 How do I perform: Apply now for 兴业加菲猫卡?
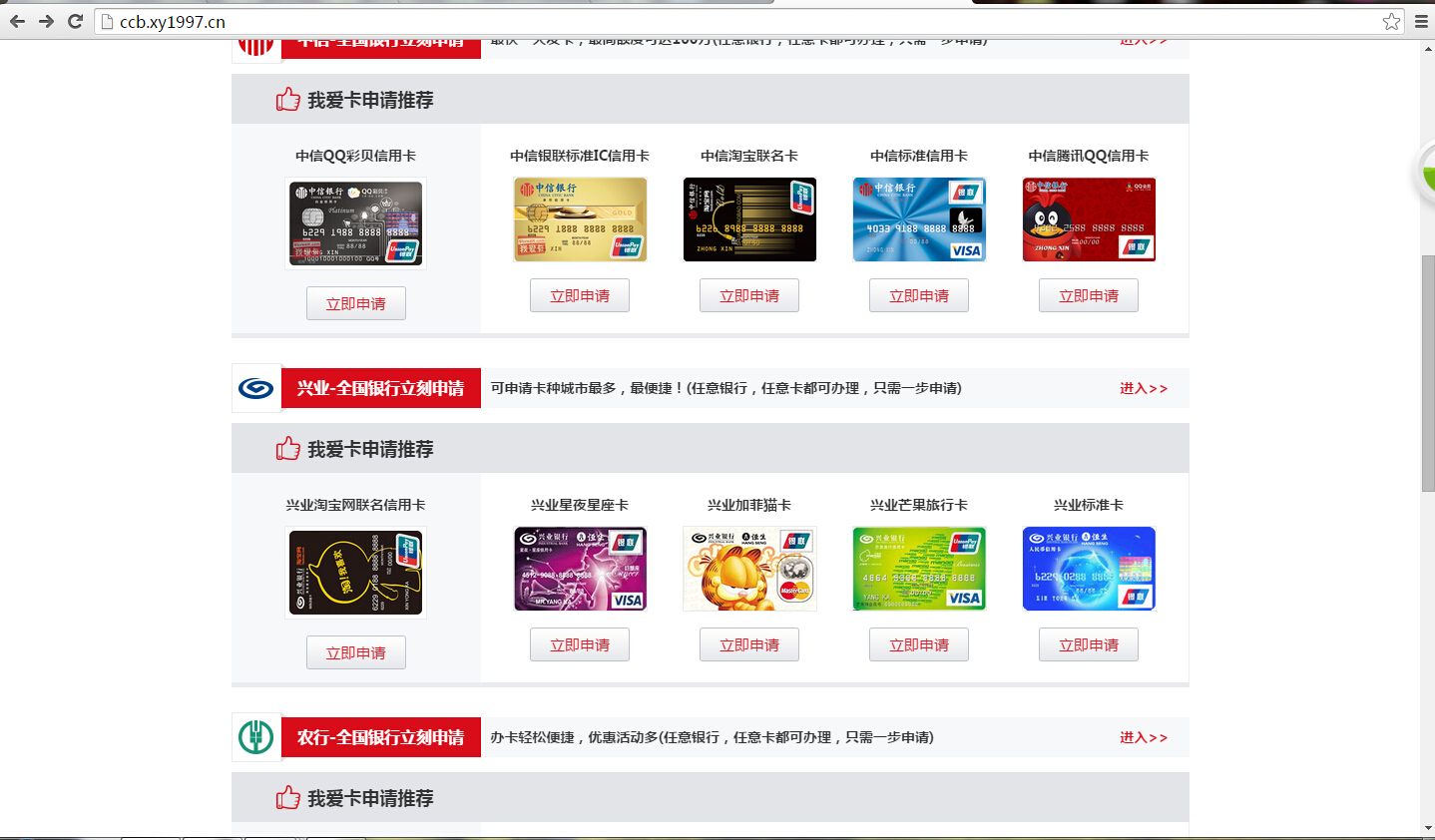(749, 644)
